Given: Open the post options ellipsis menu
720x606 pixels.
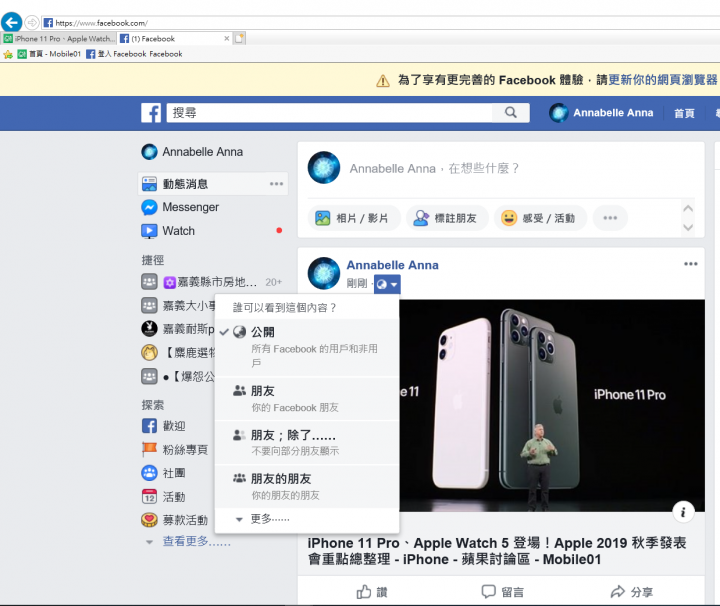Looking at the screenshot, I should pyautogui.click(x=691, y=264).
